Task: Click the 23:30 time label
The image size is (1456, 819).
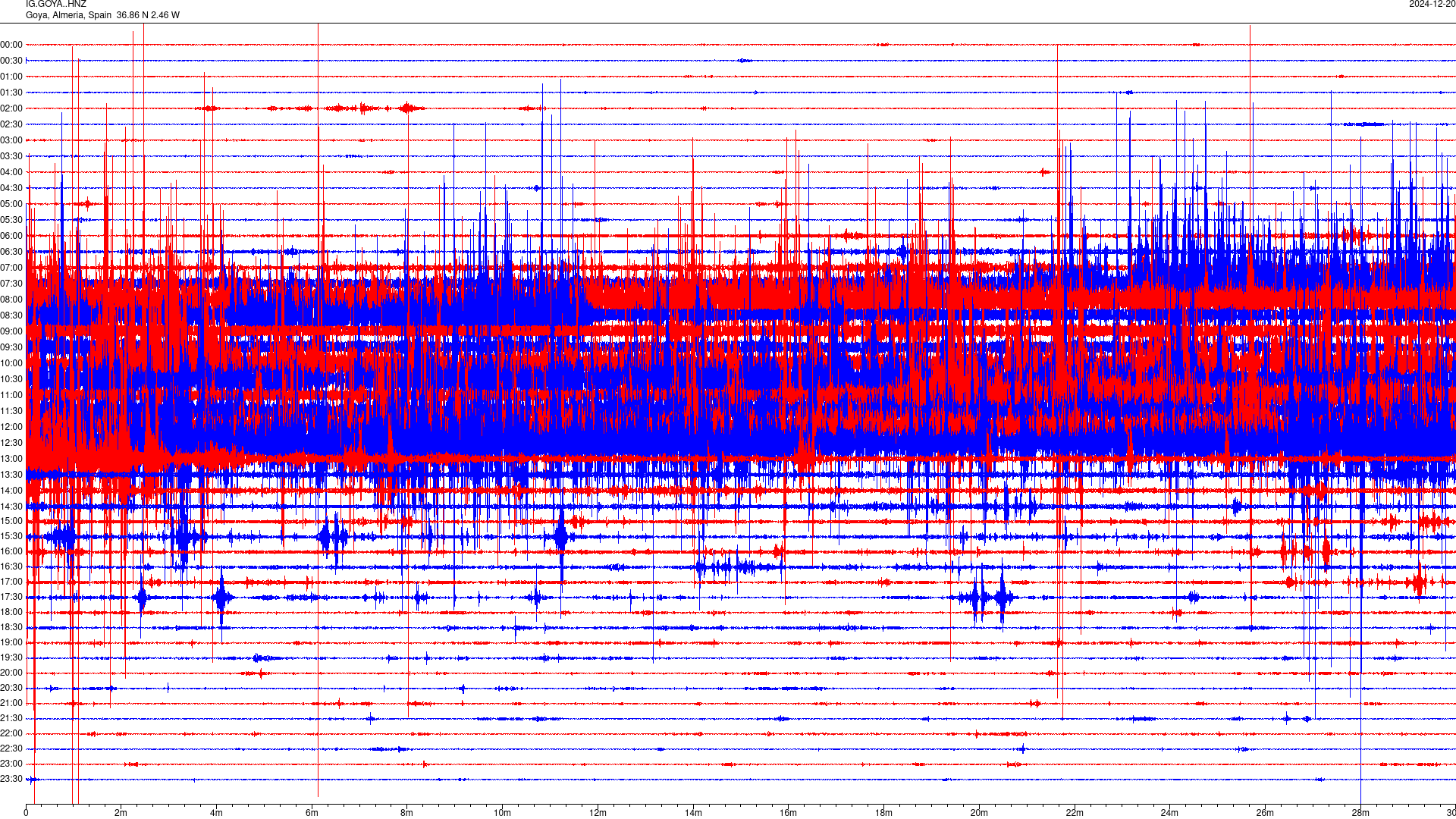Action: pyautogui.click(x=11, y=779)
